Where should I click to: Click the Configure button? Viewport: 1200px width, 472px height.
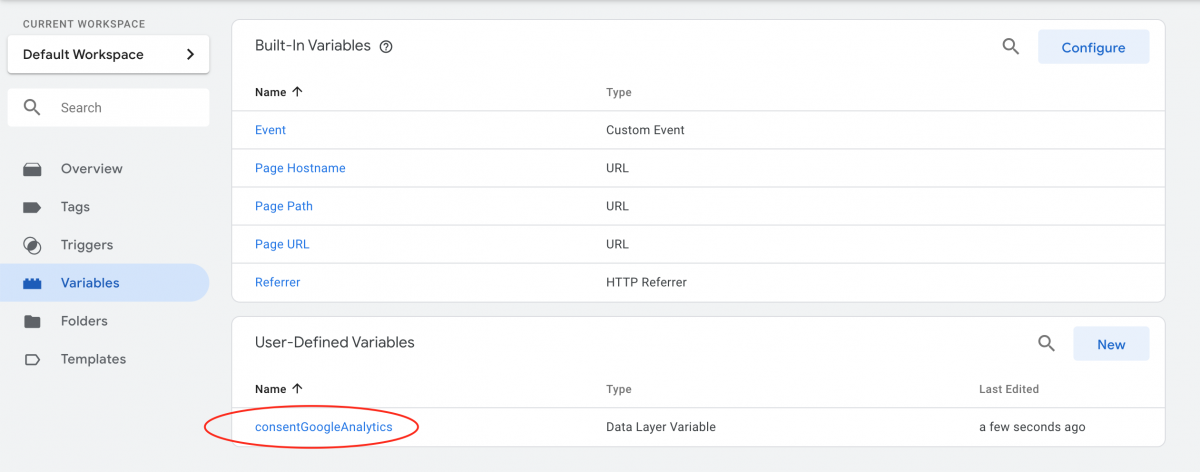pos(1093,47)
